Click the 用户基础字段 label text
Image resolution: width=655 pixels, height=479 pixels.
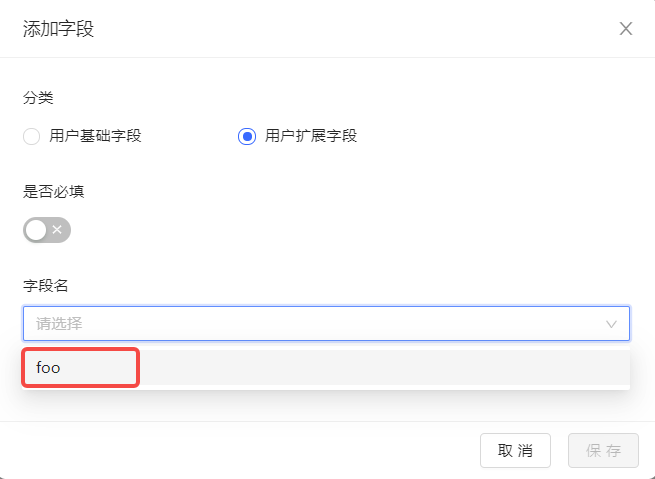point(96,136)
